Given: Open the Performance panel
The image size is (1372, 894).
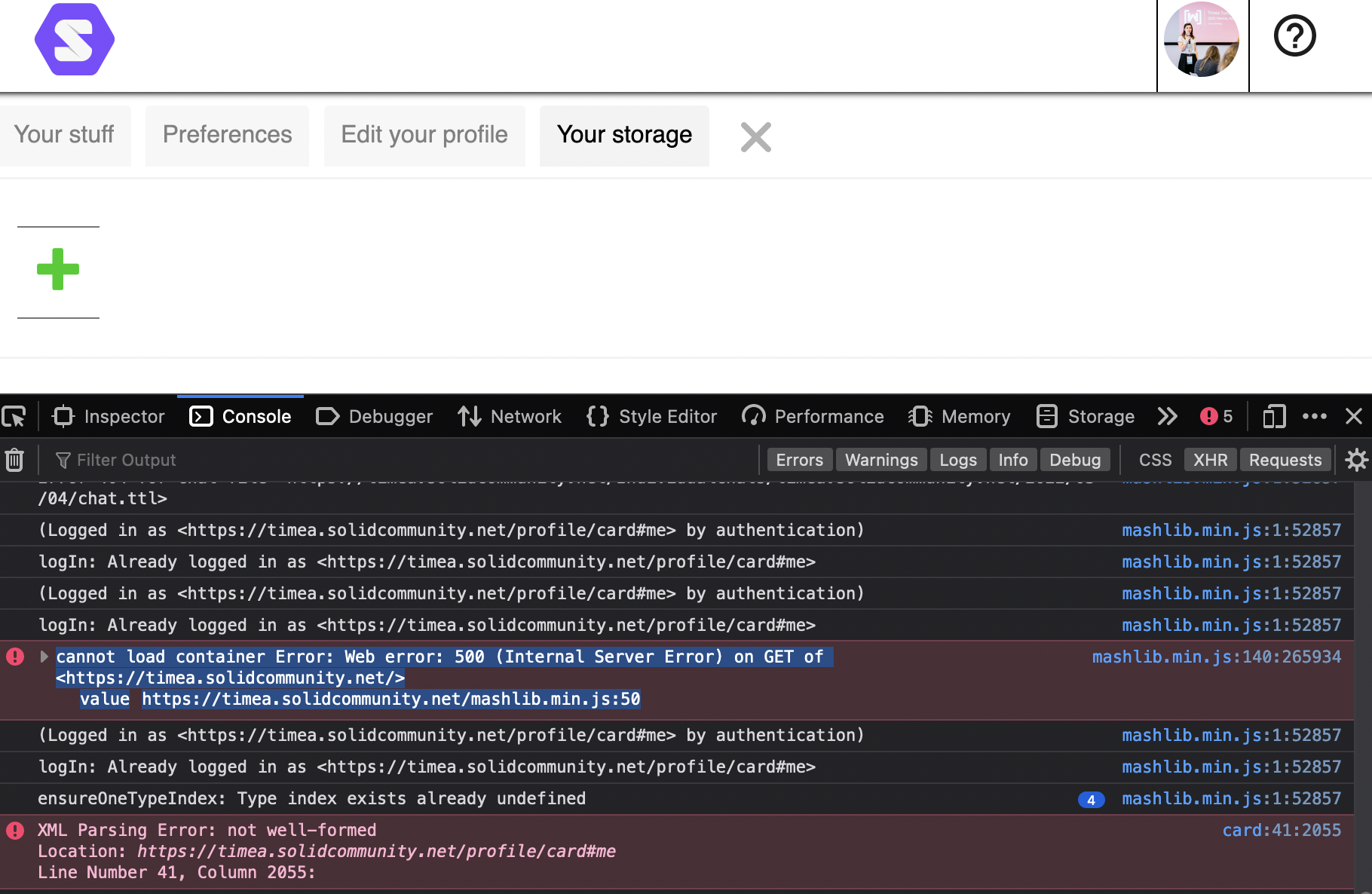Looking at the screenshot, I should pyautogui.click(x=813, y=416).
